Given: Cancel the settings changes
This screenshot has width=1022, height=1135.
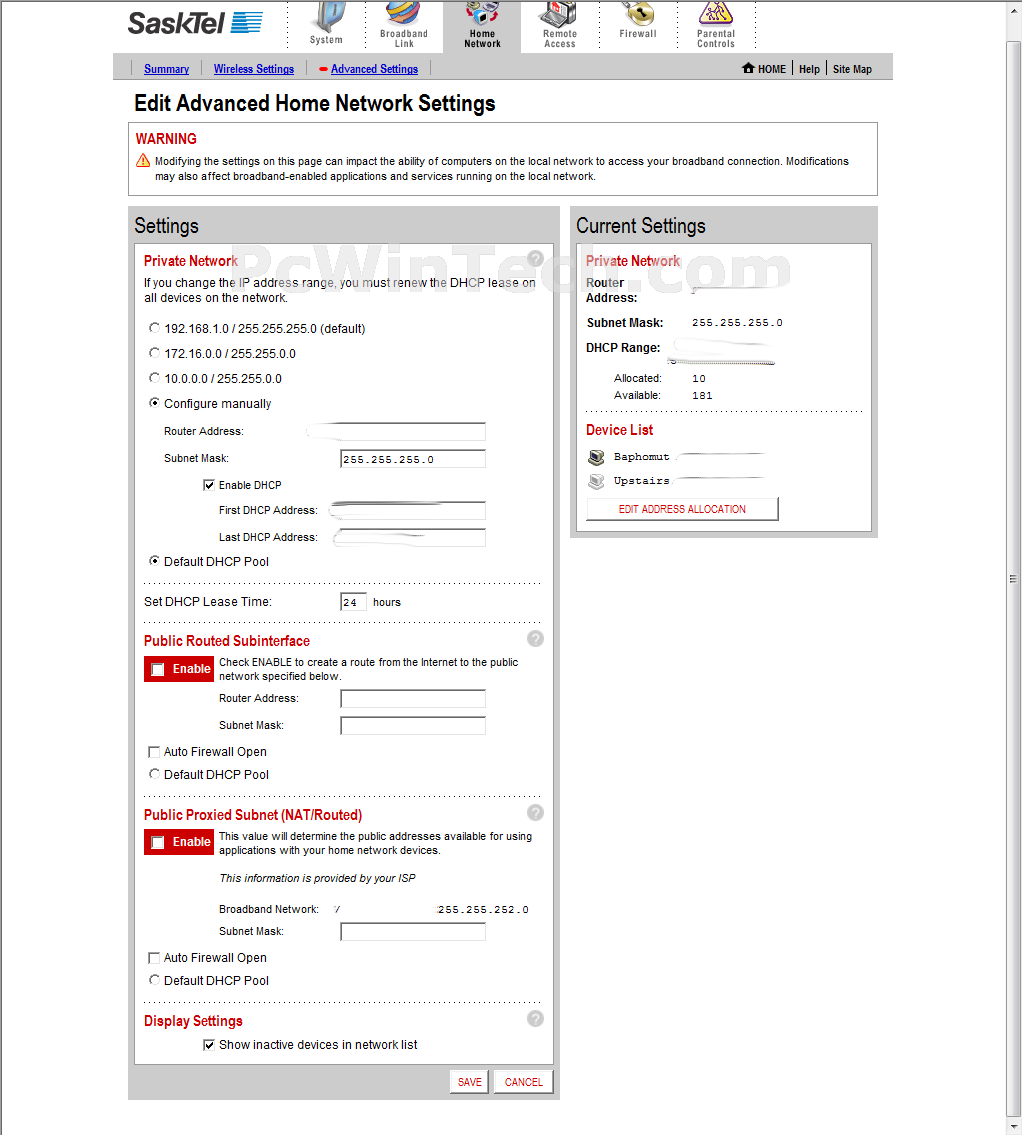Looking at the screenshot, I should pos(523,1081).
